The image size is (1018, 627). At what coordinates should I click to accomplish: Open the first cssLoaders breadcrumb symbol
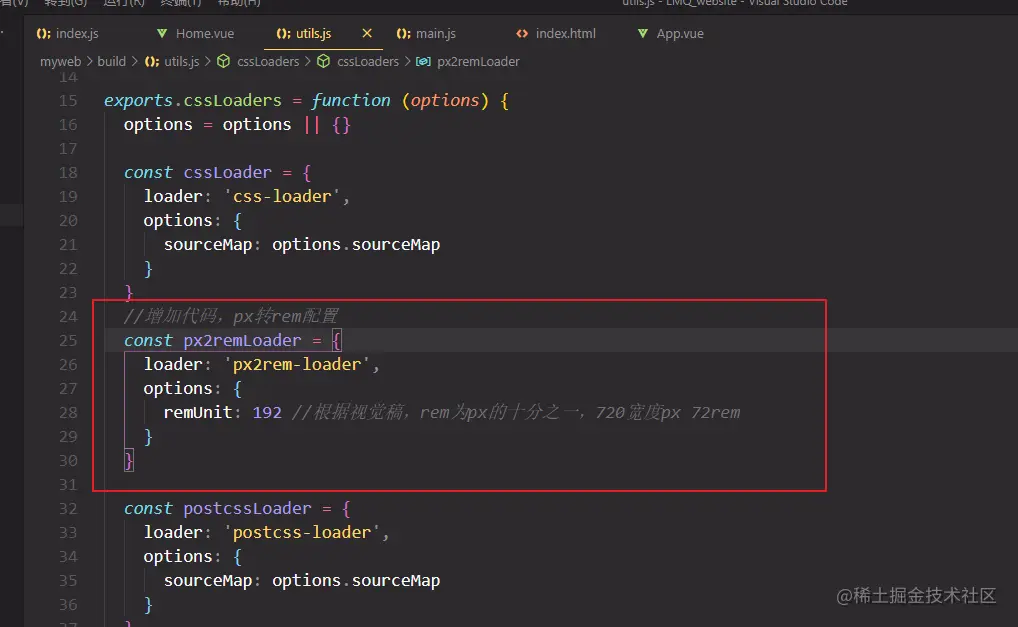coord(268,61)
